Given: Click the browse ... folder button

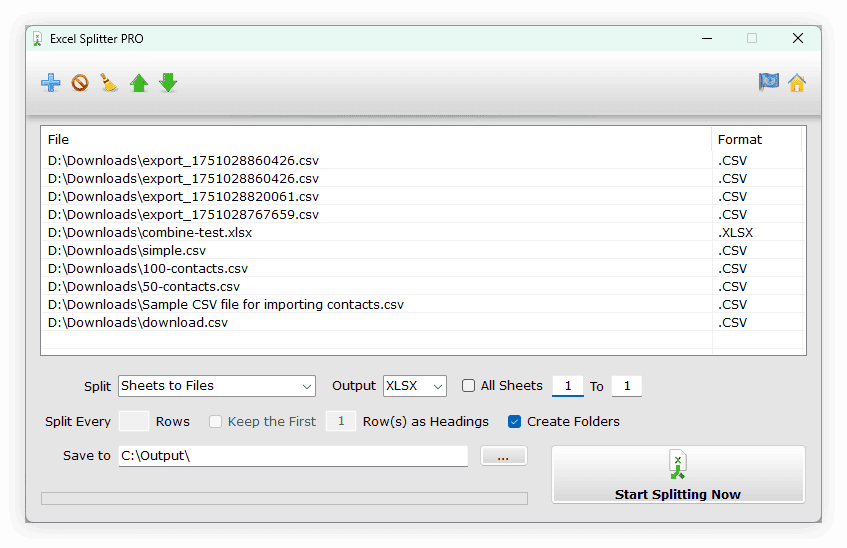Looking at the screenshot, I should (503, 456).
